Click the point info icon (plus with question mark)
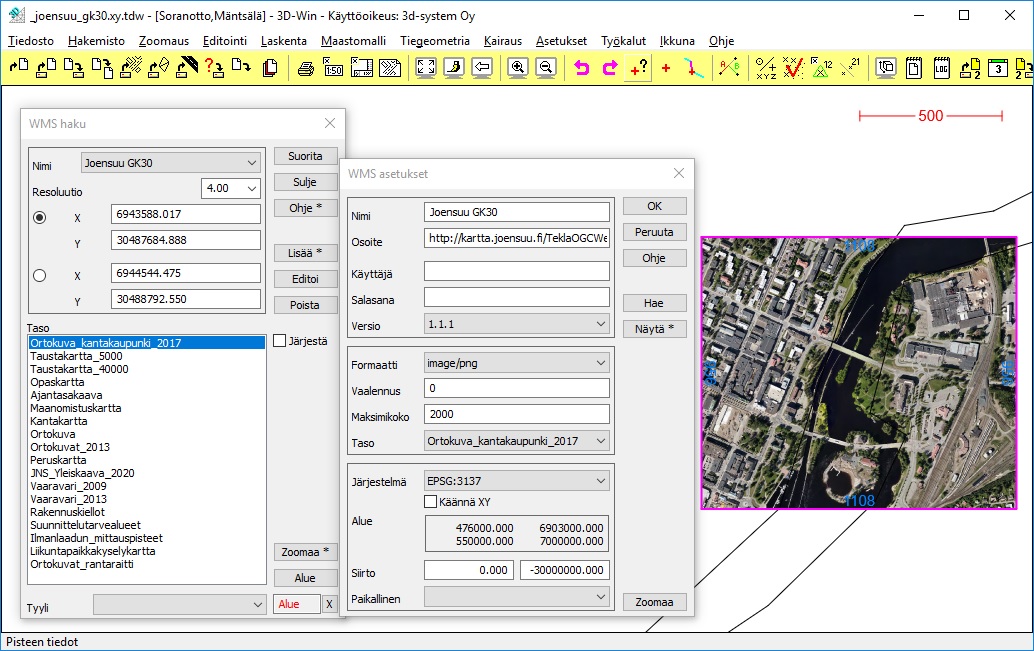Image resolution: width=1034 pixels, height=651 pixels. 638,67
